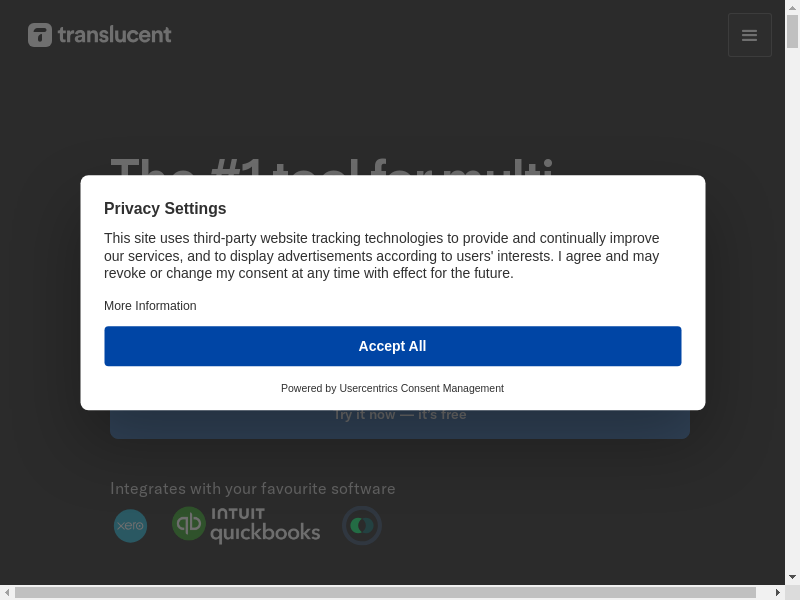Image resolution: width=800 pixels, height=600 pixels.
Task: Click the horizontal scrollbar left arrow
Action: [x=7, y=593]
